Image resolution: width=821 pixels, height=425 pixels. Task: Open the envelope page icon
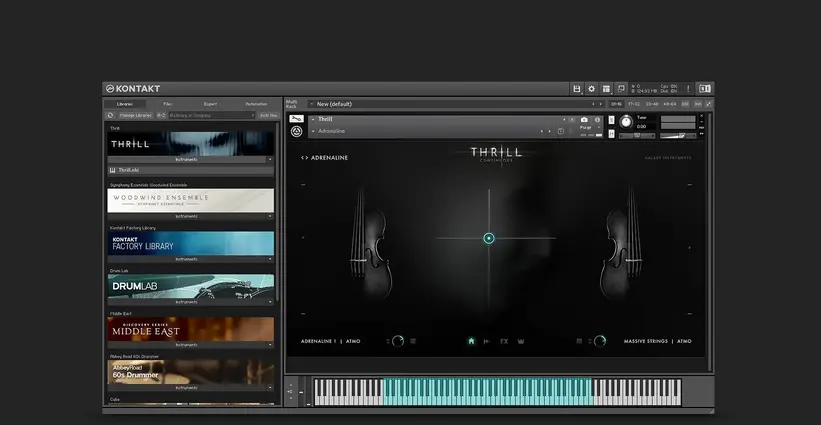(x=487, y=341)
